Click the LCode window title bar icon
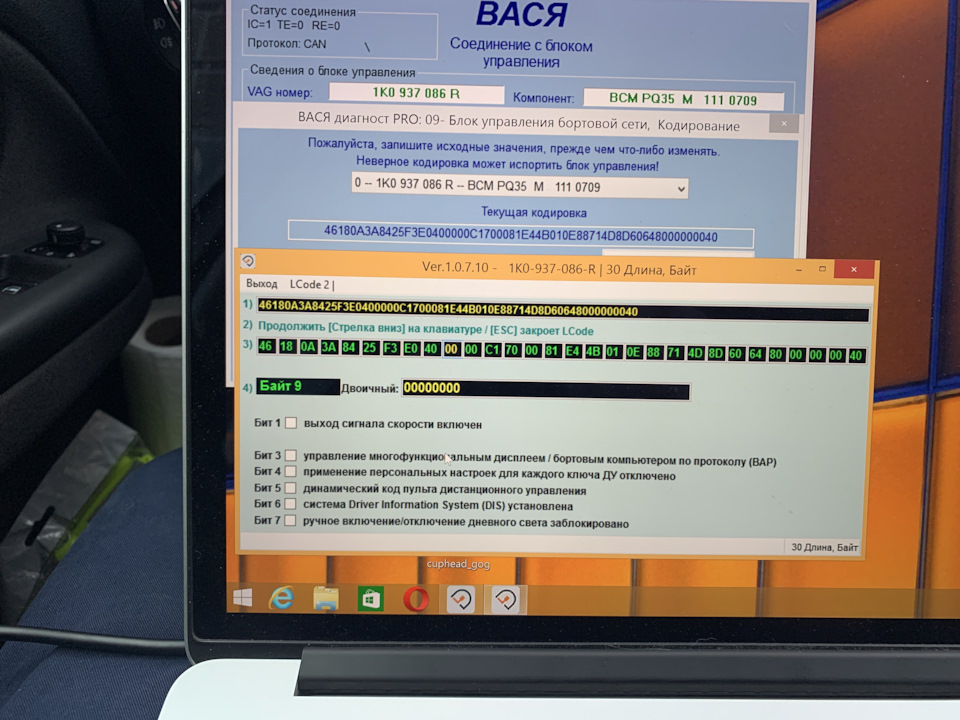Screen dimensions: 960x720 (x=248, y=261)
